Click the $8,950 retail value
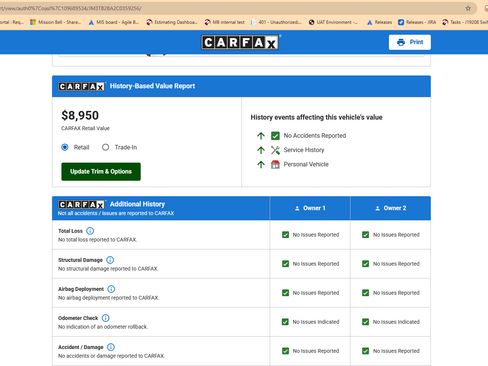The height and width of the screenshot is (366, 488). coord(80,115)
